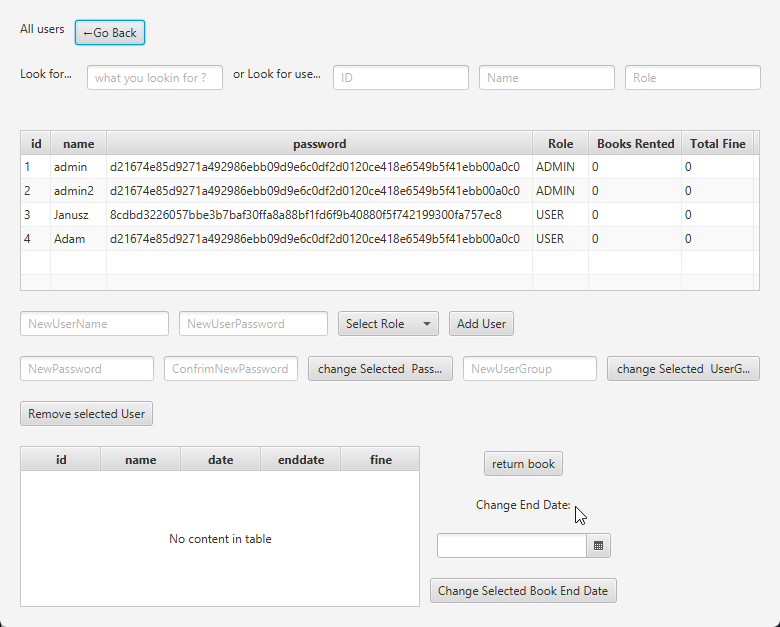780x627 pixels.
Task: Click the Go Back button
Action: point(110,33)
